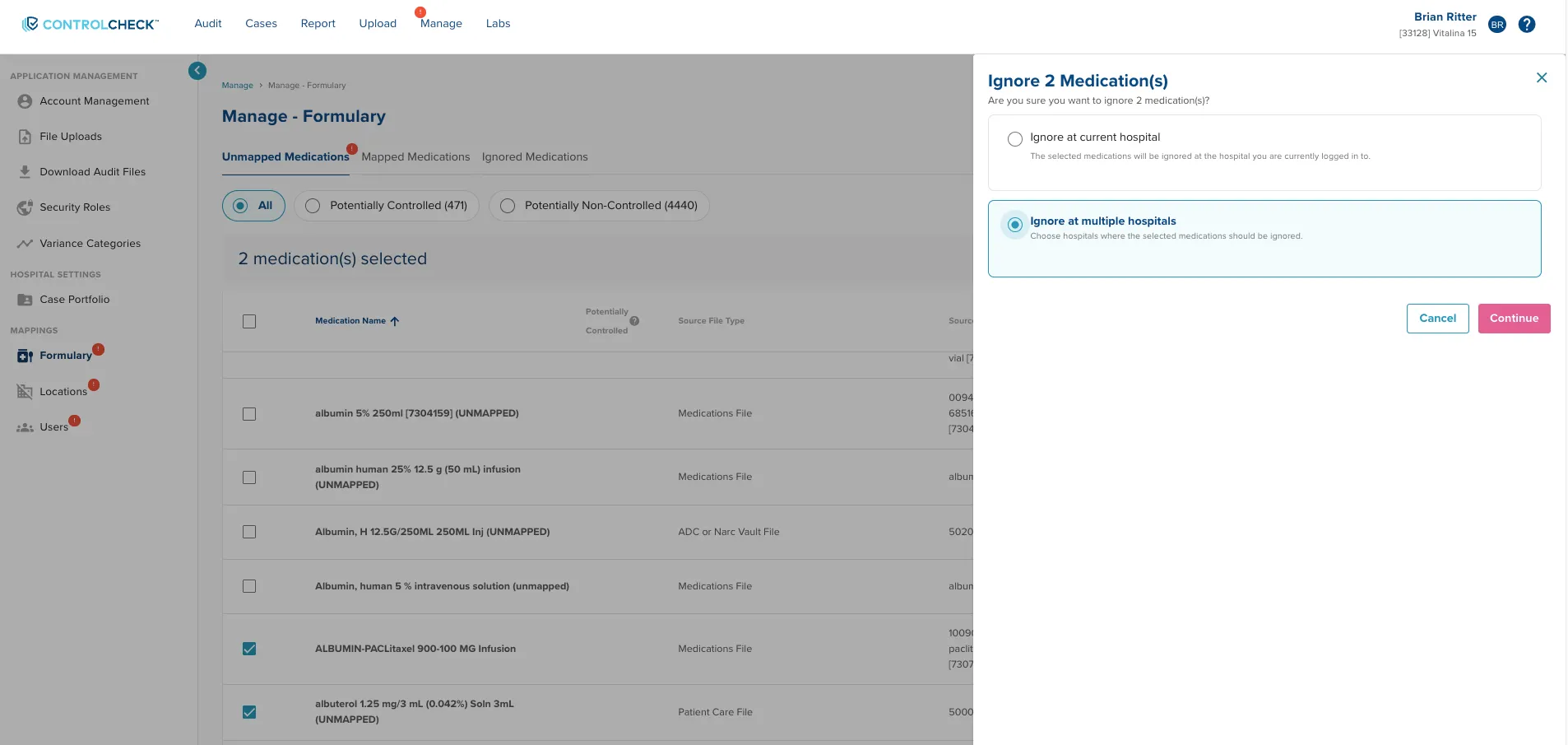Click the Account Management person icon

click(x=25, y=101)
